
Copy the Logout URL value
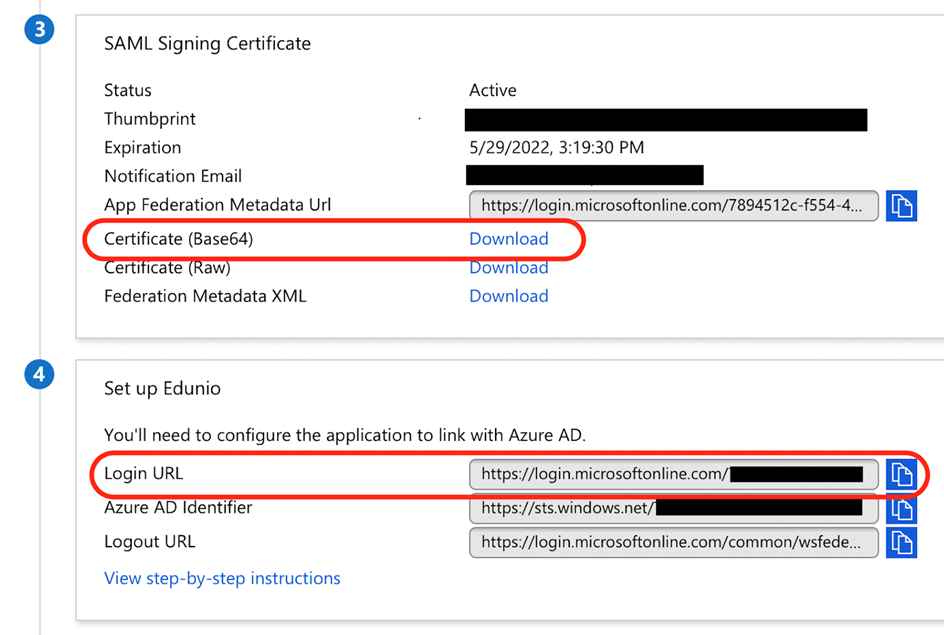[901, 543]
